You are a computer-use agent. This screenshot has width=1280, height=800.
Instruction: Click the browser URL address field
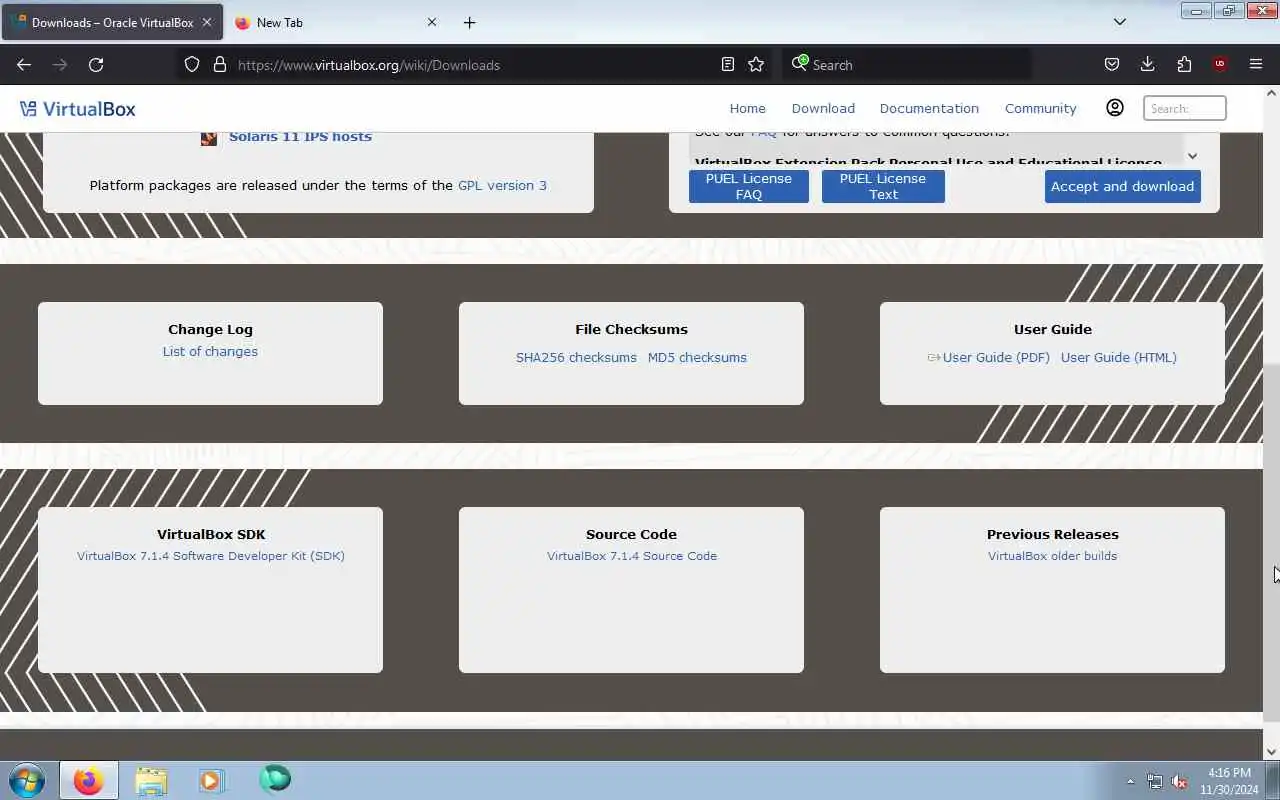[x=475, y=65]
